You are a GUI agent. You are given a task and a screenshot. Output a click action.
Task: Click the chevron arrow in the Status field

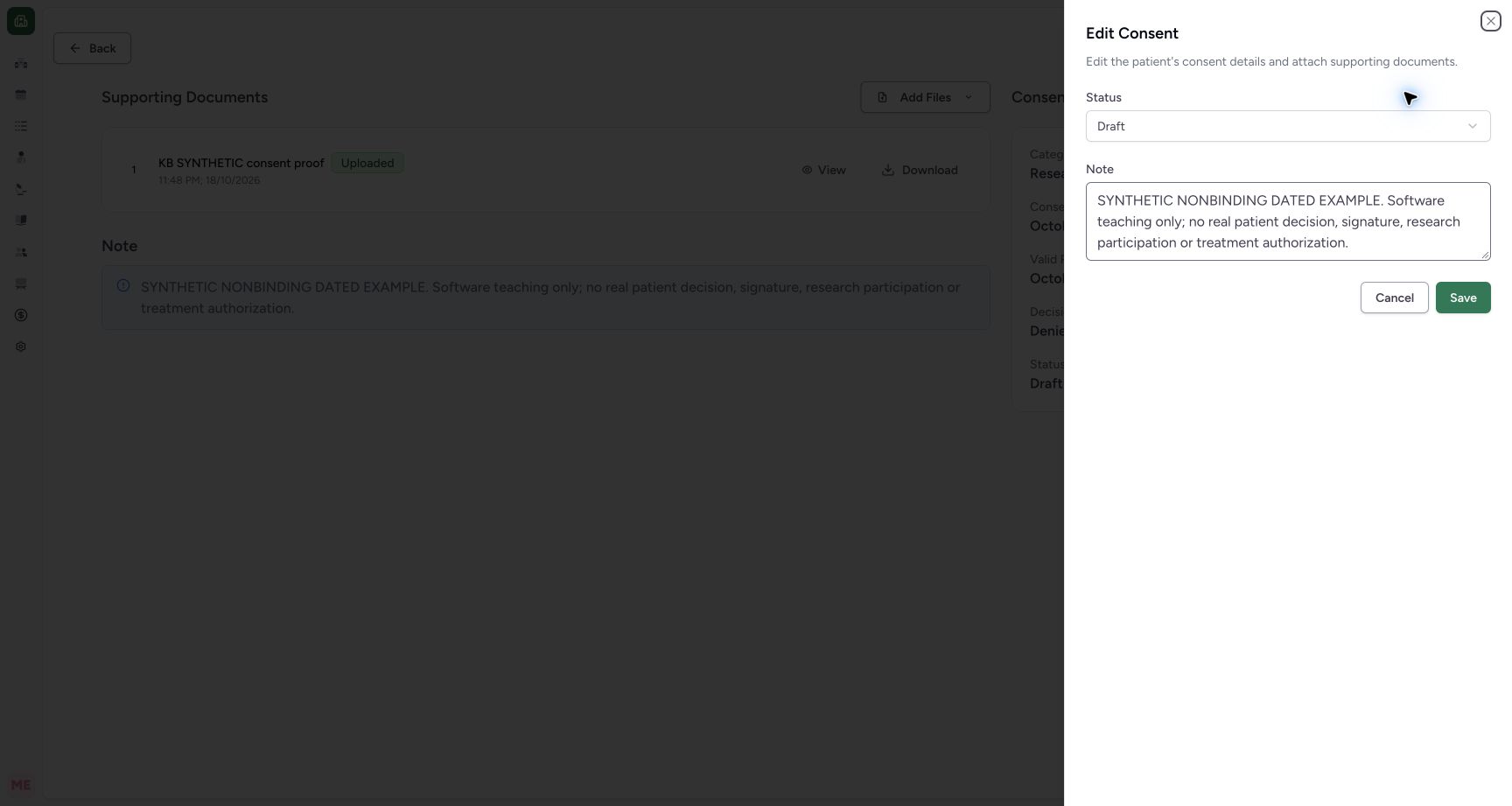click(1473, 126)
